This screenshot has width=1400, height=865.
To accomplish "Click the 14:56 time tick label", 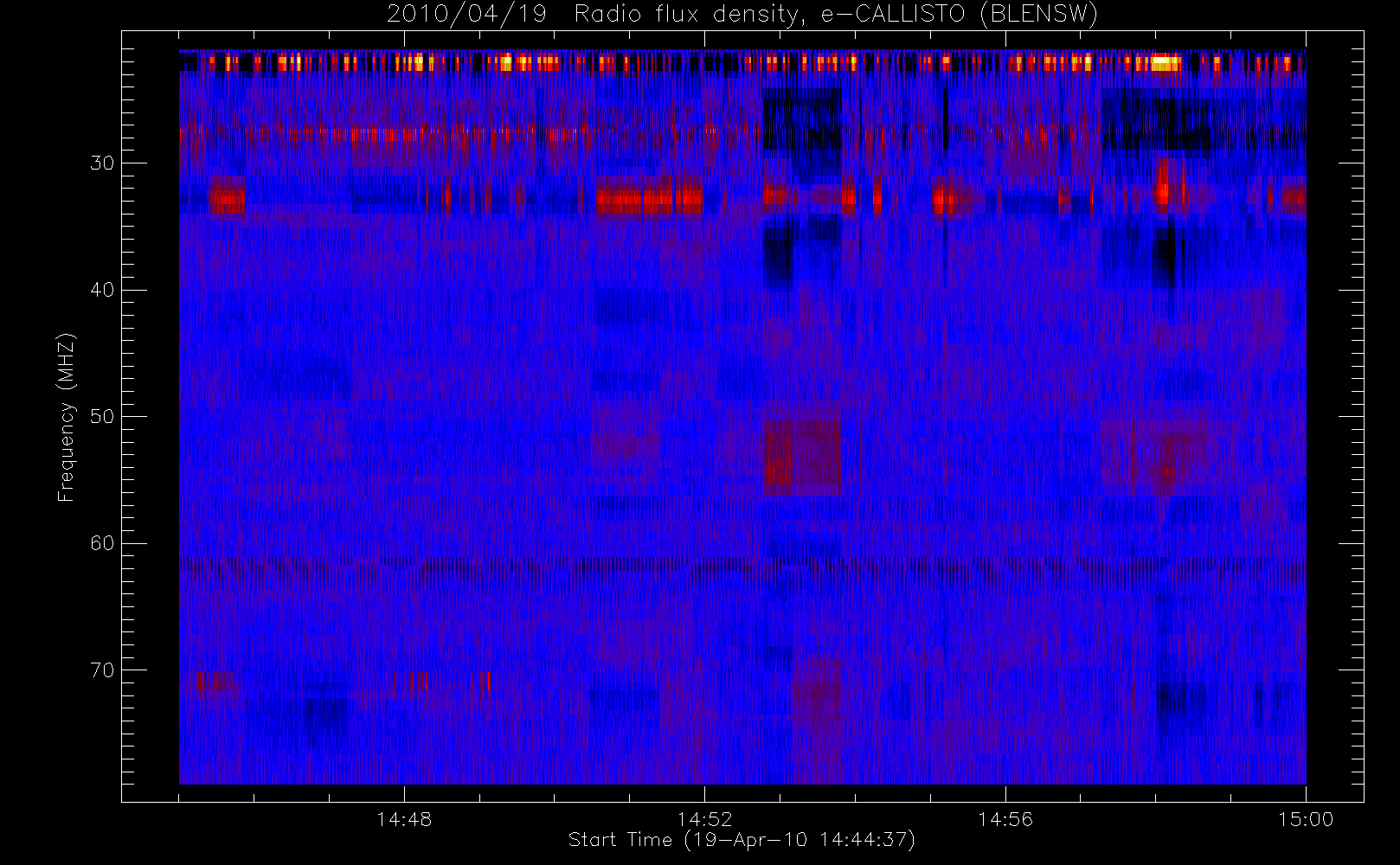I will click(1005, 819).
